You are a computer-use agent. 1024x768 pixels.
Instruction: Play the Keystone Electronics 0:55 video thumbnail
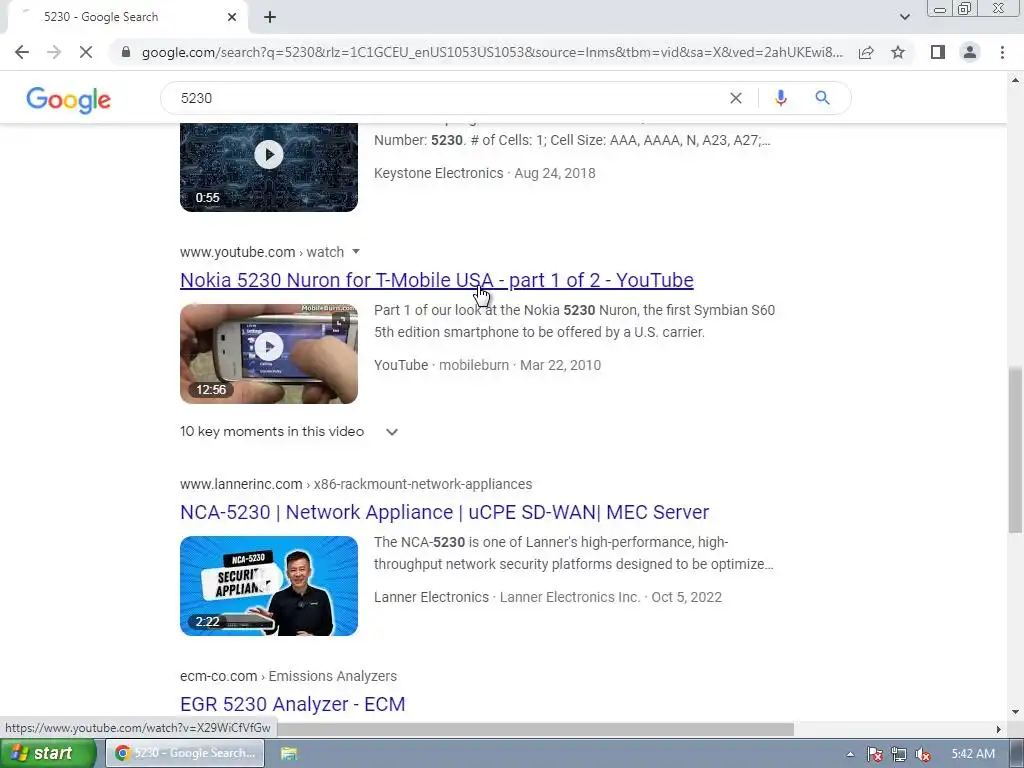[268, 167]
